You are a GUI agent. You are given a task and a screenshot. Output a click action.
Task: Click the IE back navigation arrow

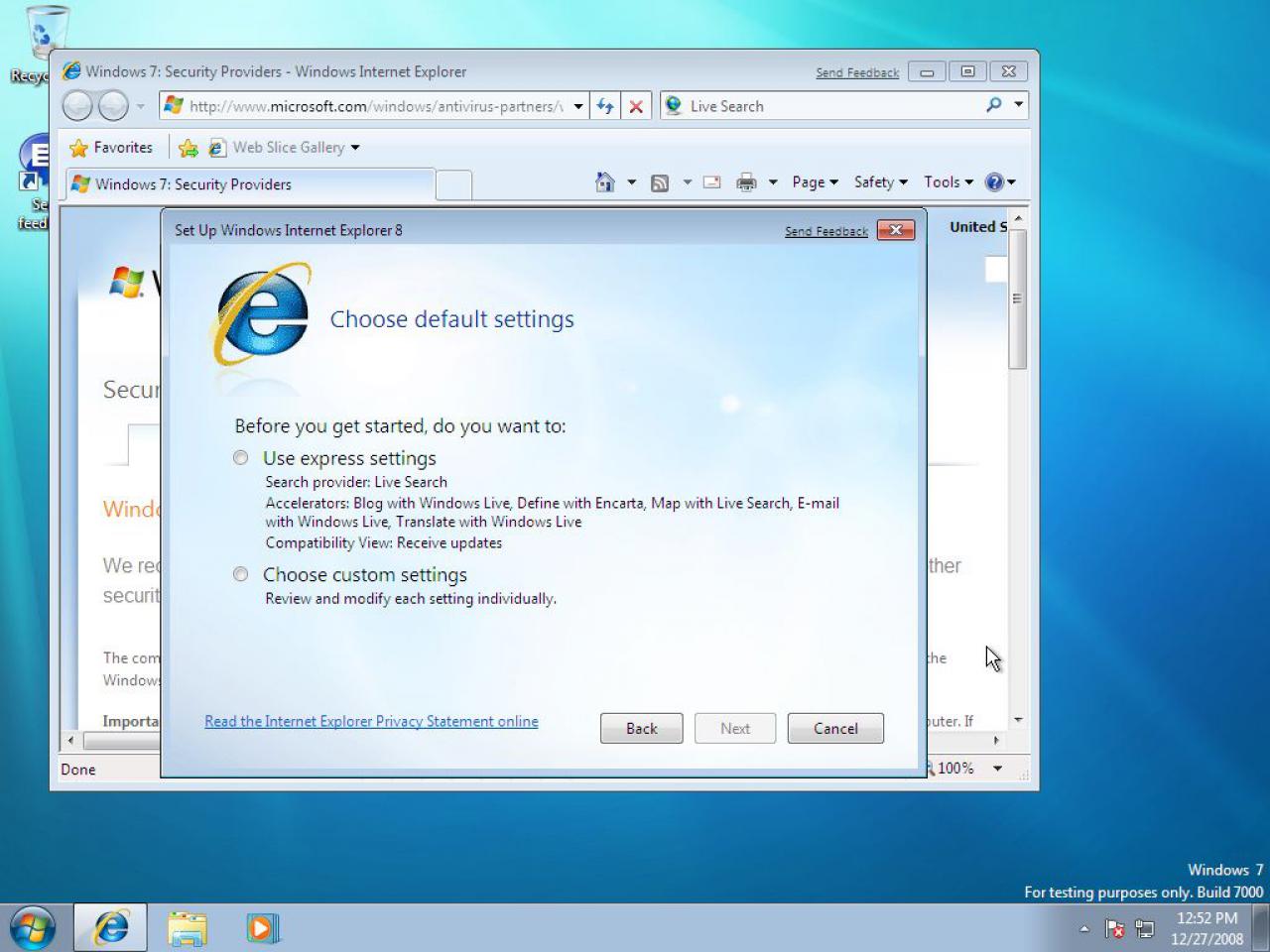pos(77,105)
